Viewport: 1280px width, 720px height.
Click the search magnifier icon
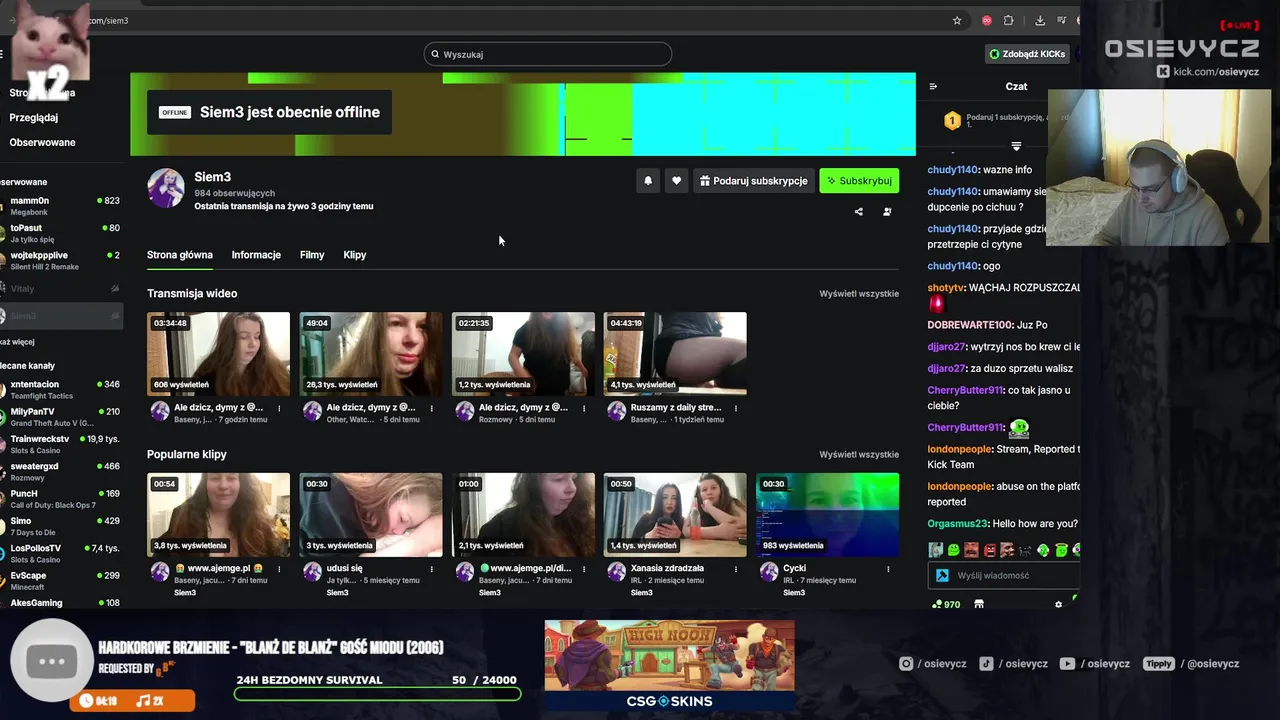point(435,54)
